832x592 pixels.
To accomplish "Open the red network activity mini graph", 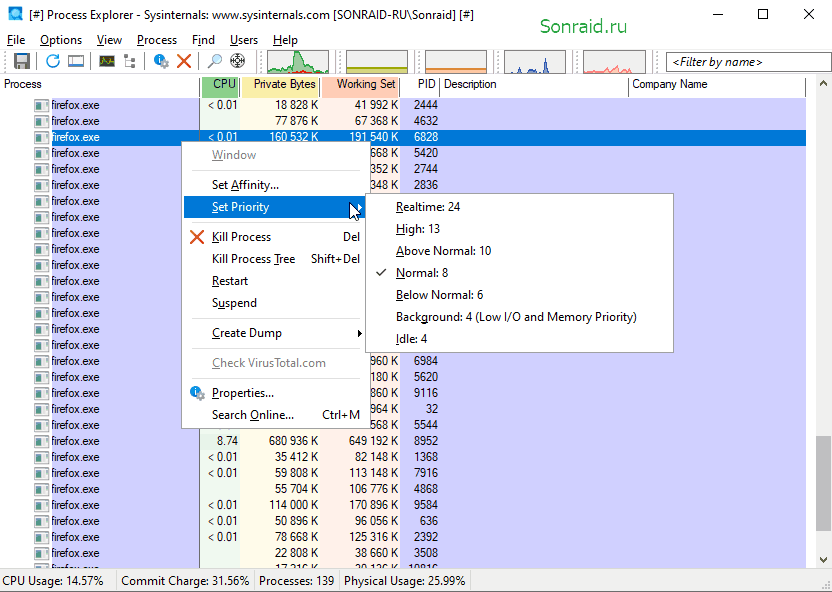I will pos(614,62).
